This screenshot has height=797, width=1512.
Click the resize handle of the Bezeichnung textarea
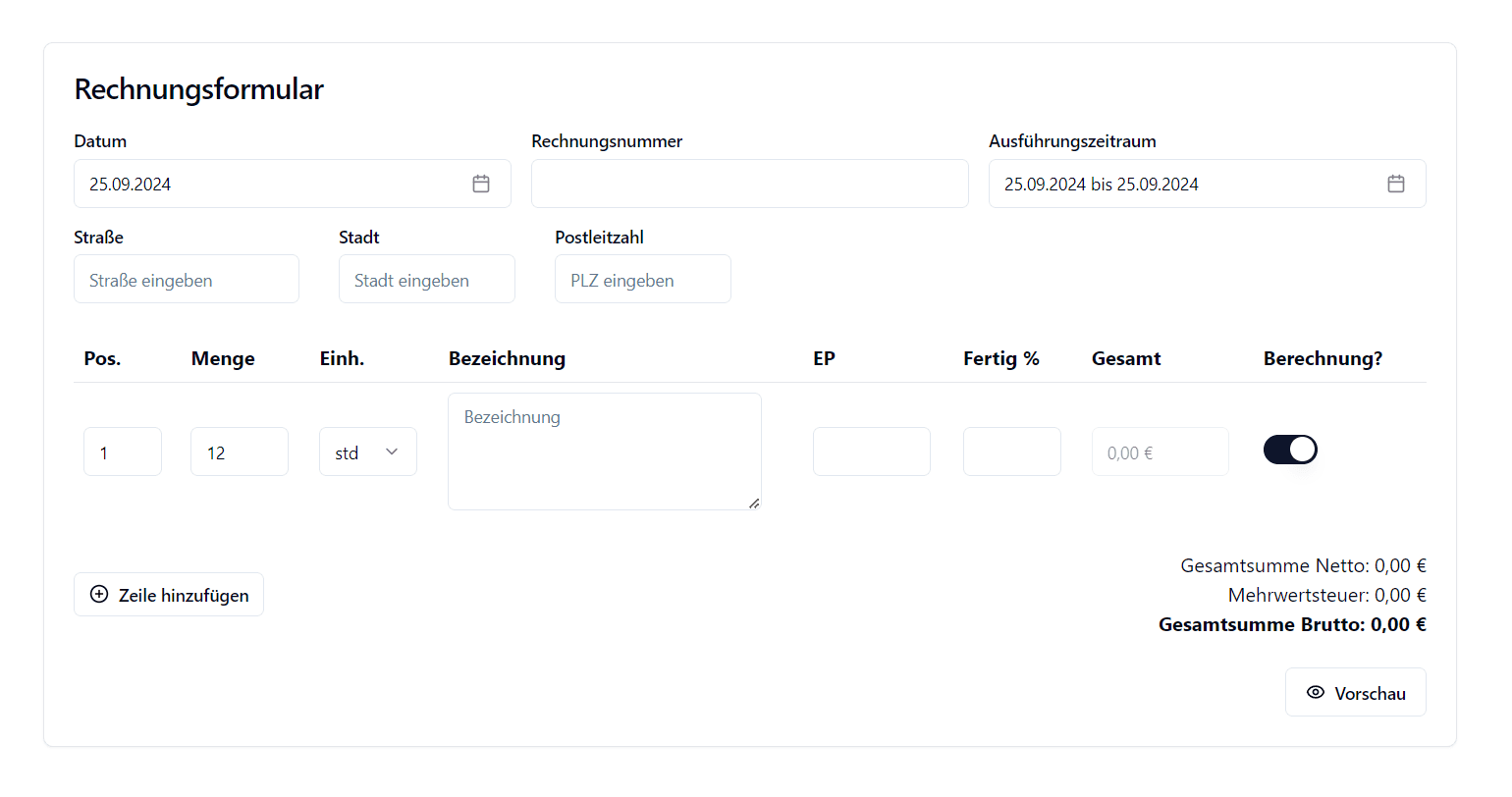pyautogui.click(x=755, y=504)
